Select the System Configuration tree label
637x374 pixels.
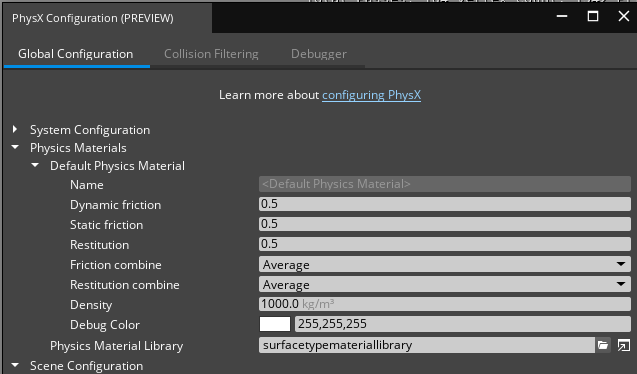click(x=90, y=130)
